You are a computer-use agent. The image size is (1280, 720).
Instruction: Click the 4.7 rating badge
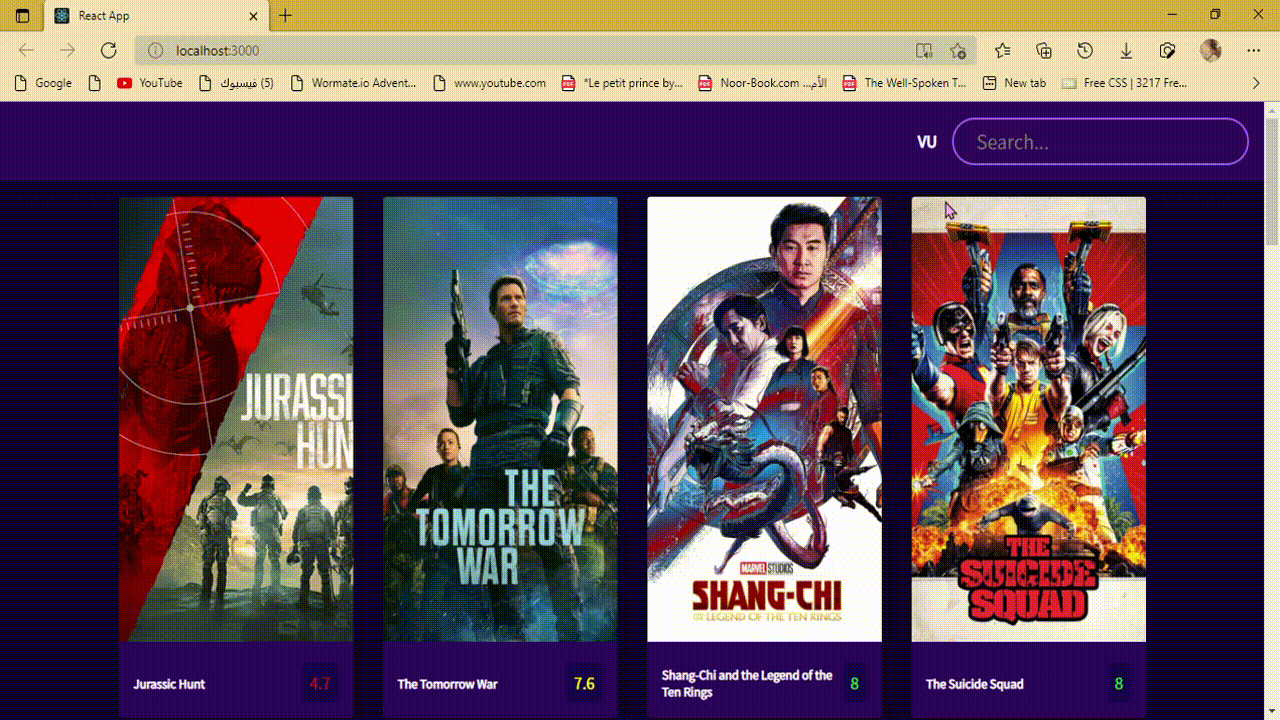click(320, 684)
